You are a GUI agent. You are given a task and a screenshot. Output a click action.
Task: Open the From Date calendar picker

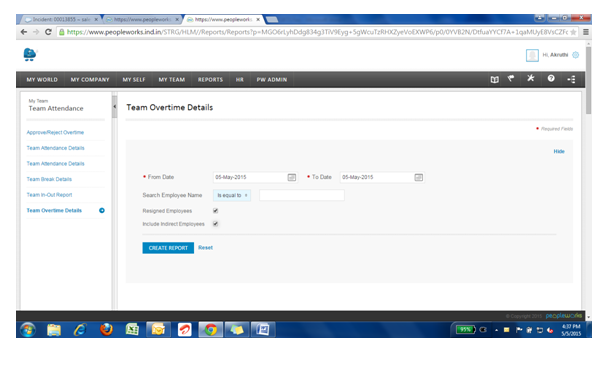point(292,177)
